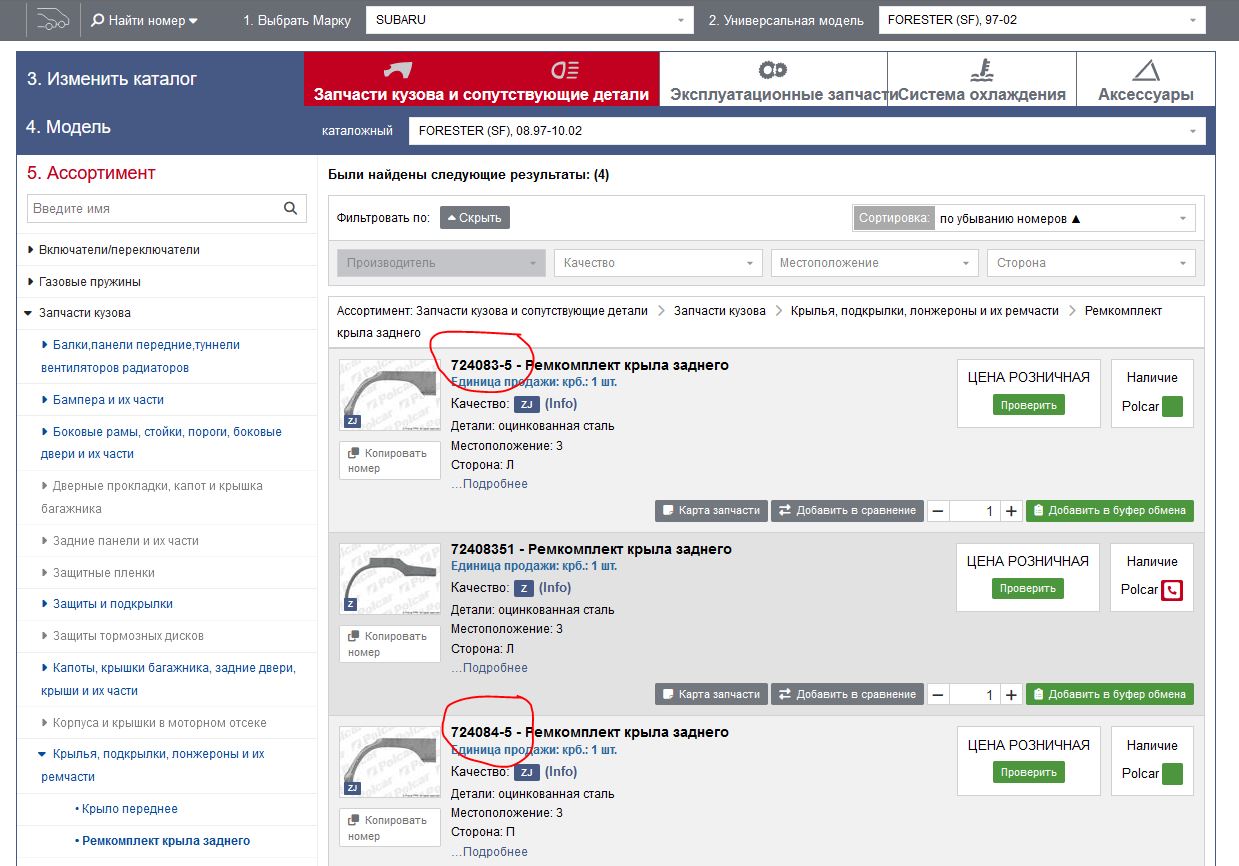
Task: Expand the Качество filter dropdown
Action: coord(658,263)
